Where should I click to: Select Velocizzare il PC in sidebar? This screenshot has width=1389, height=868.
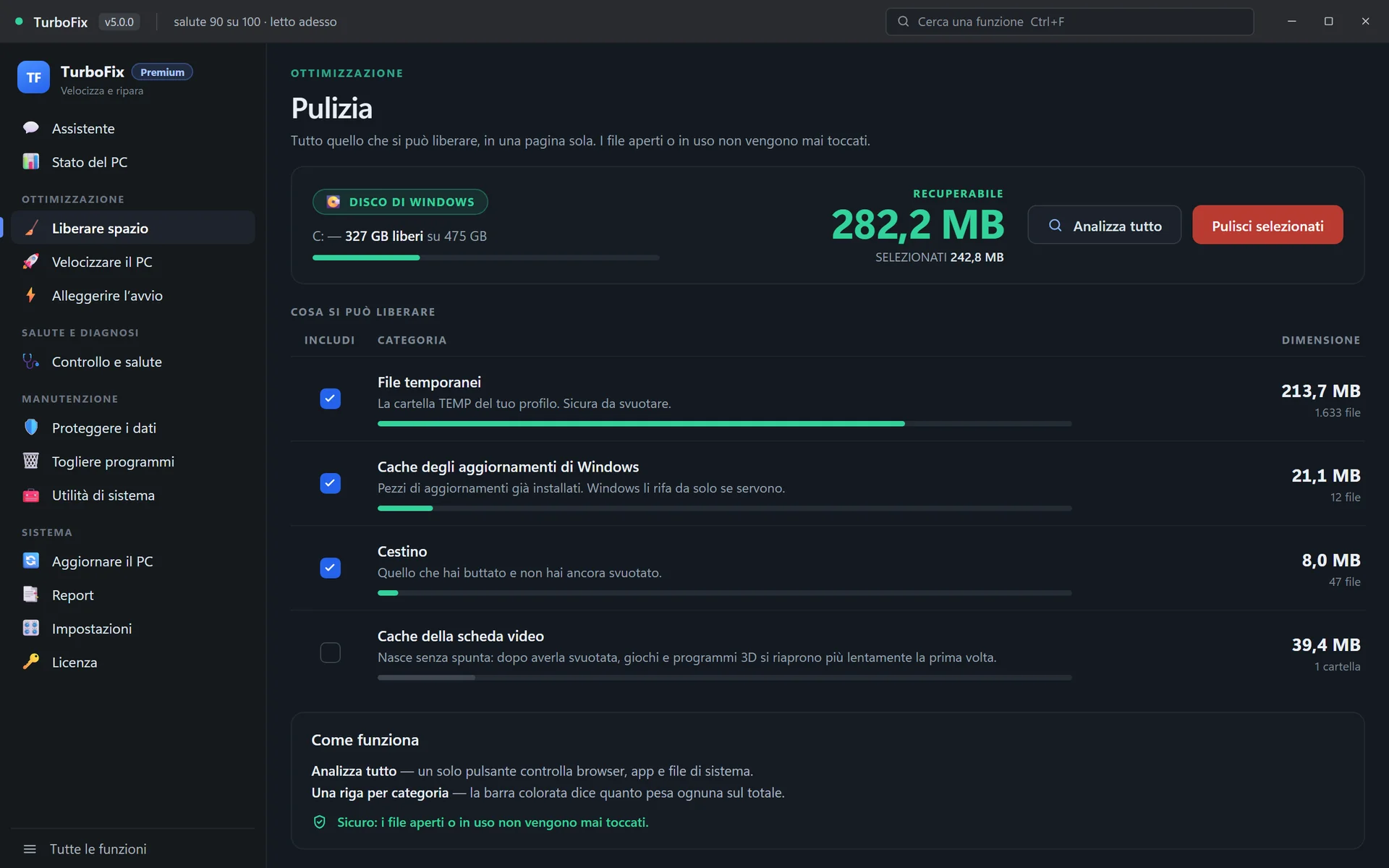(133, 262)
